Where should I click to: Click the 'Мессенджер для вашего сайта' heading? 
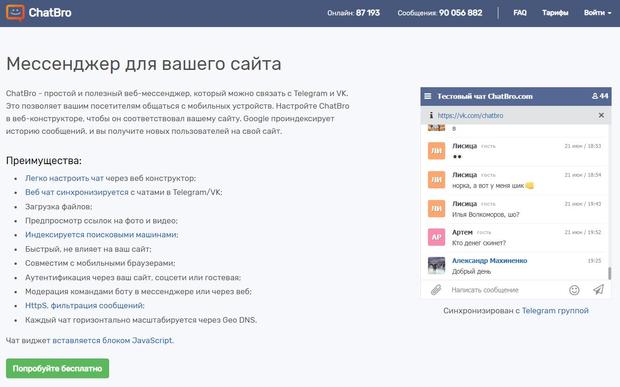(x=144, y=64)
